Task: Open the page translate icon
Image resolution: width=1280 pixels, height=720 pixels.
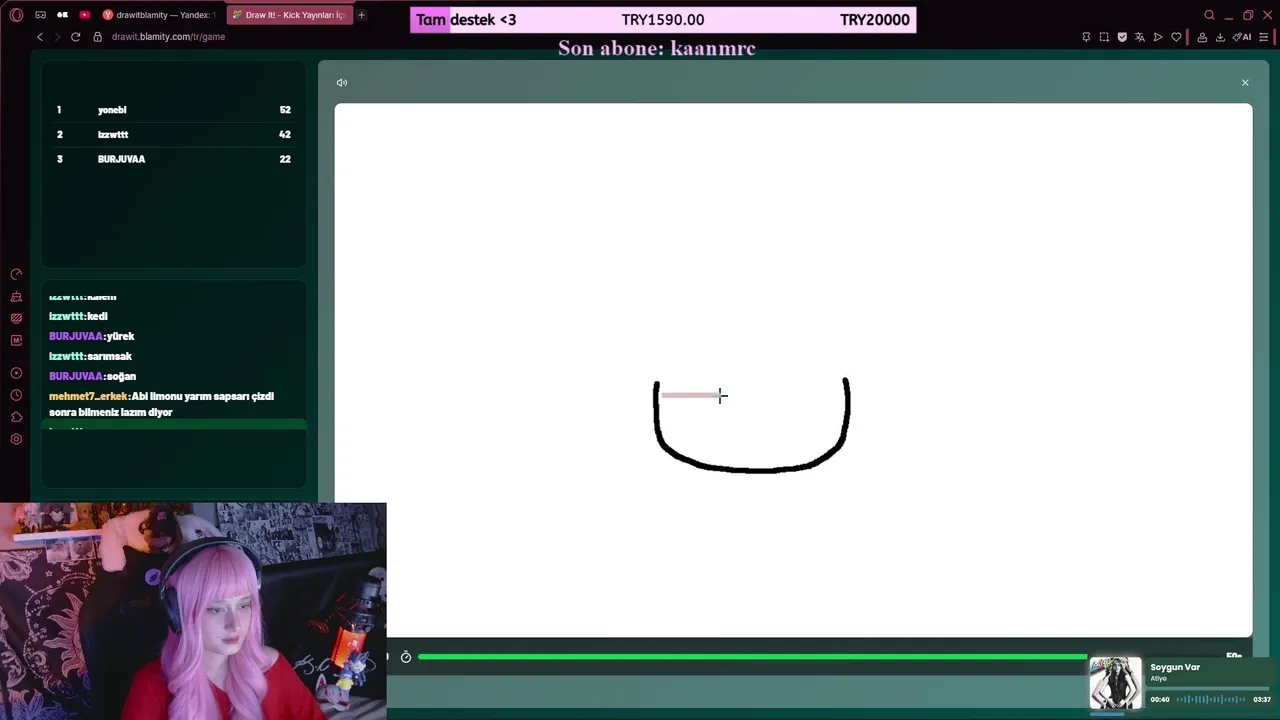Action: [1140, 37]
